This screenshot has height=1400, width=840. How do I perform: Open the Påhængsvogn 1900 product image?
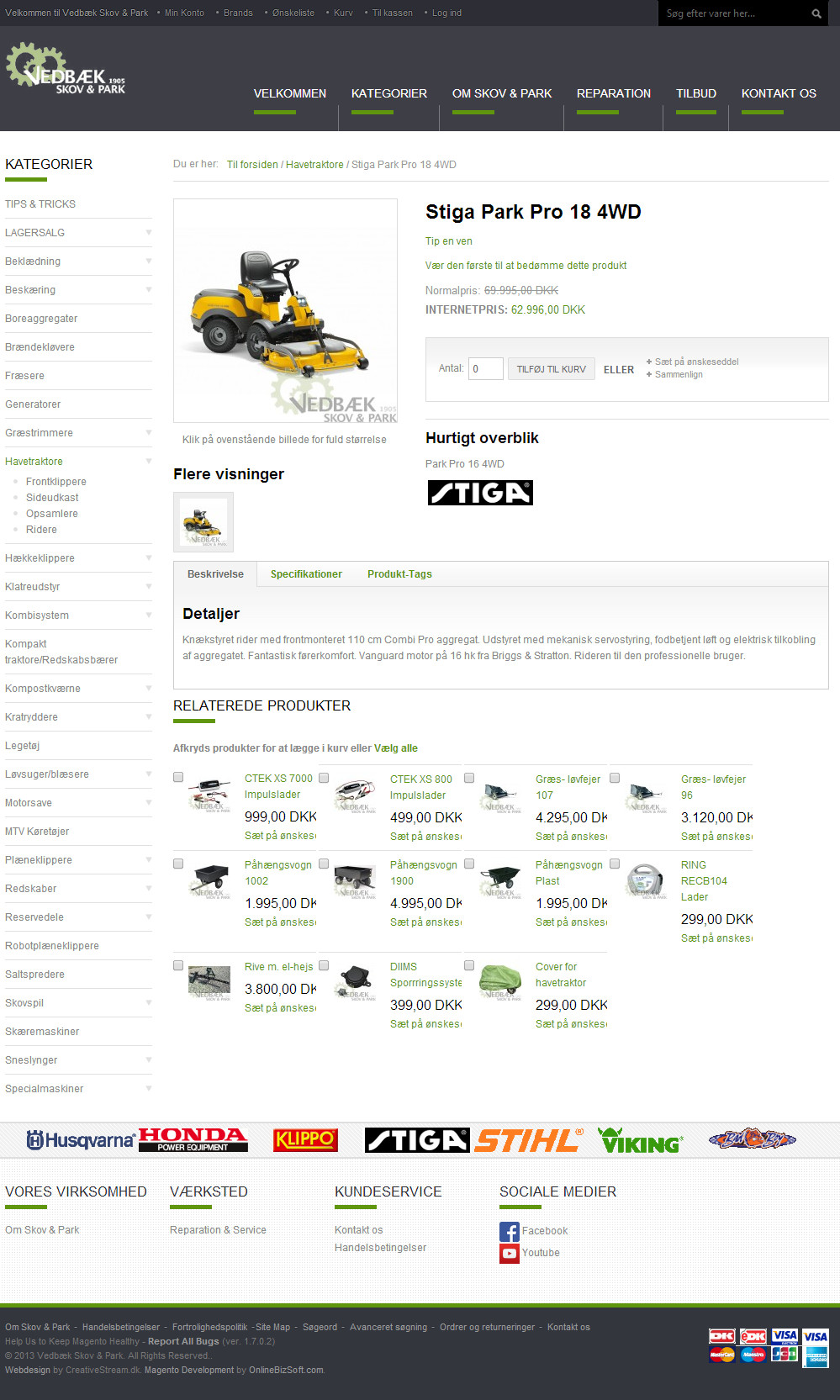click(x=355, y=880)
